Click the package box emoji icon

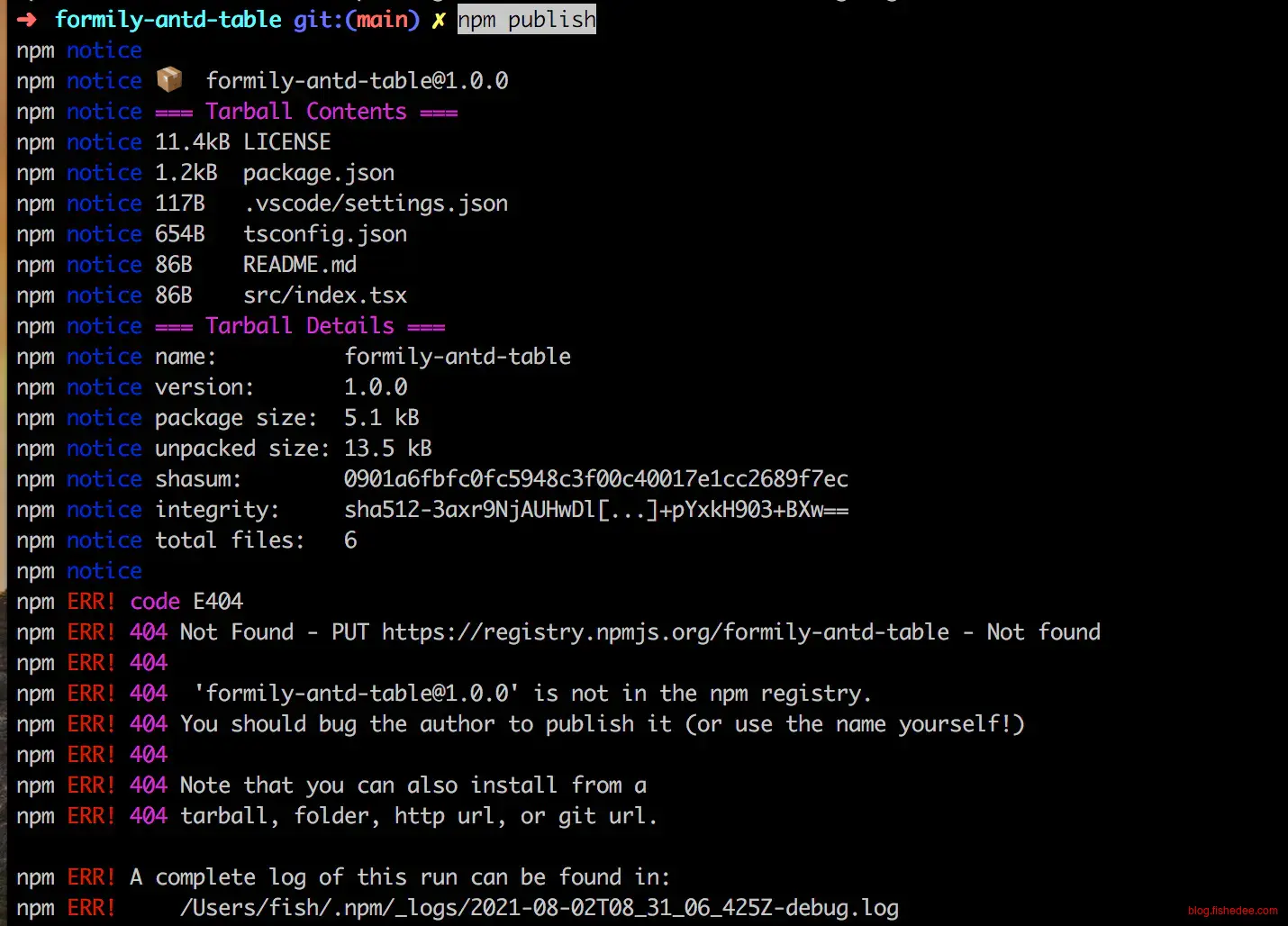169,80
